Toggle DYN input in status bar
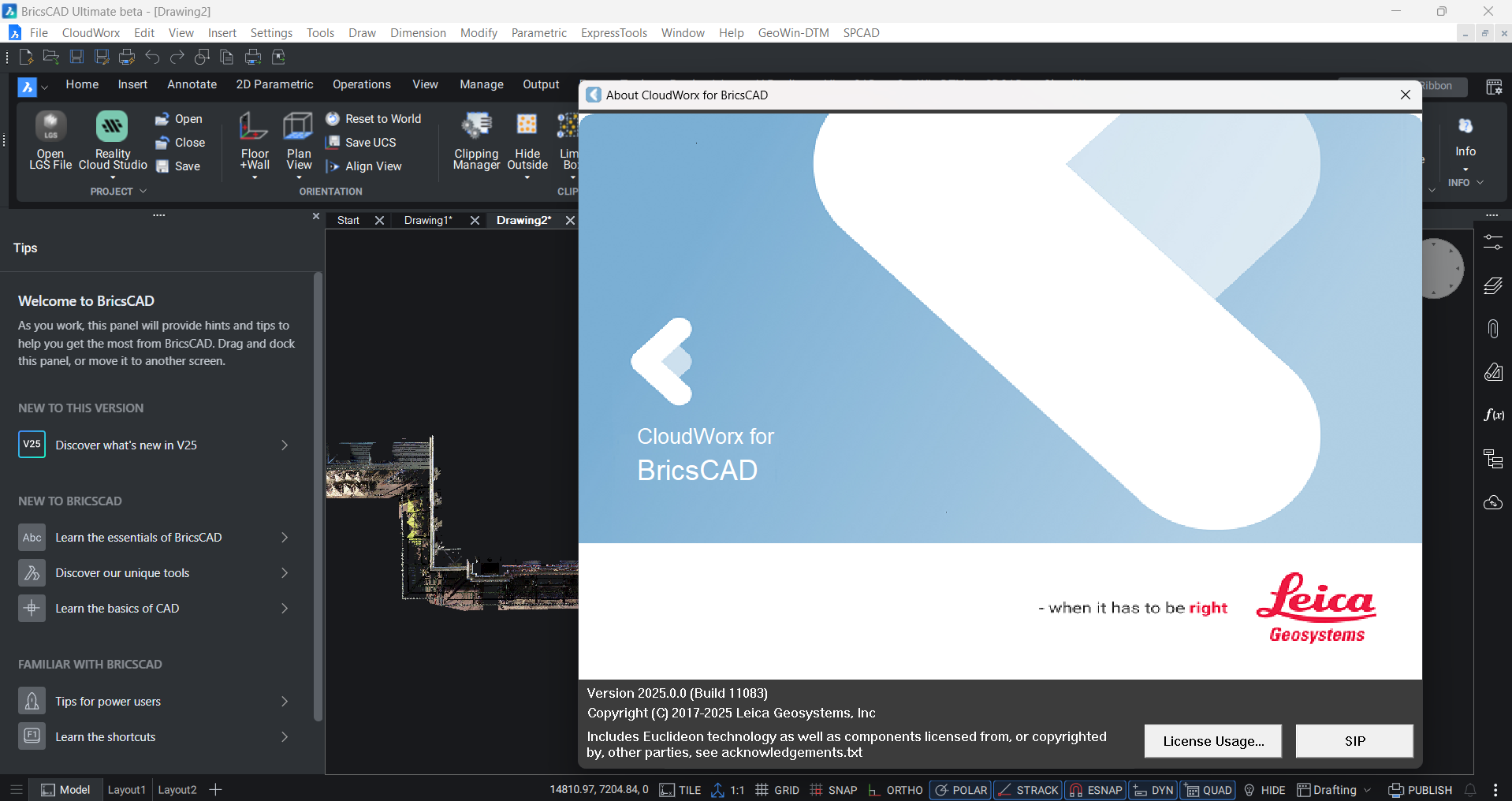 pos(1153,790)
